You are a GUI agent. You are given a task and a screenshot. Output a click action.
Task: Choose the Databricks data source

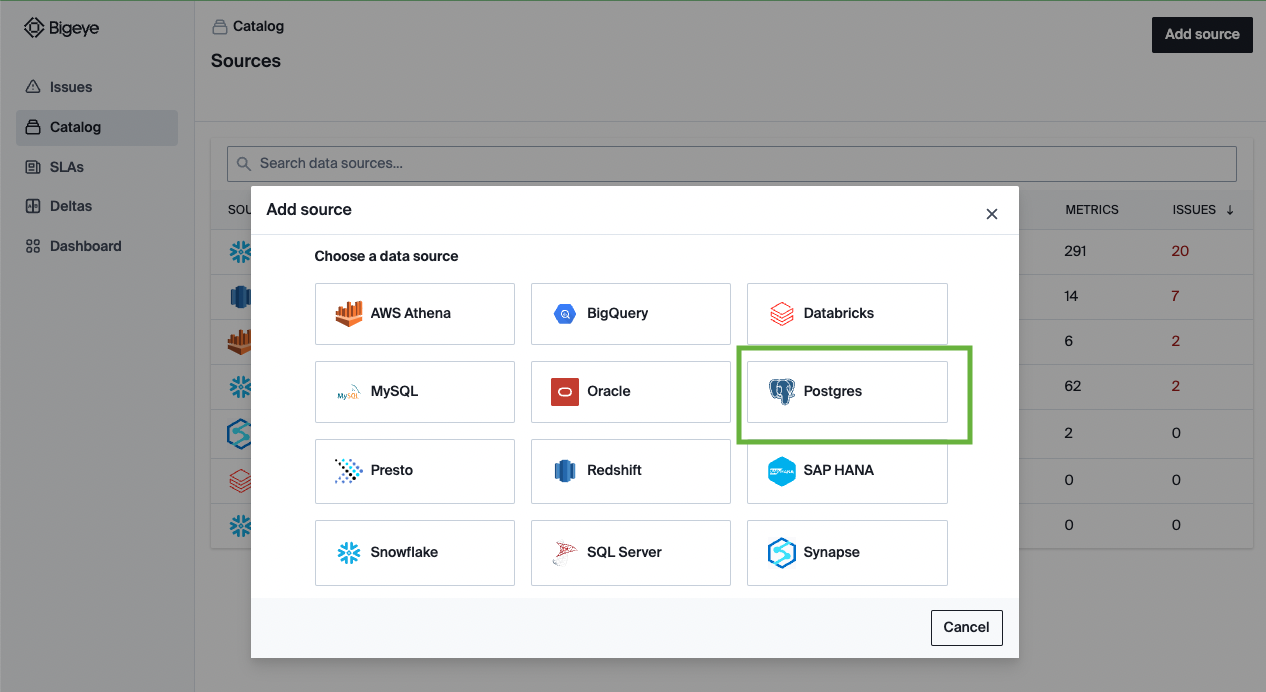(847, 313)
